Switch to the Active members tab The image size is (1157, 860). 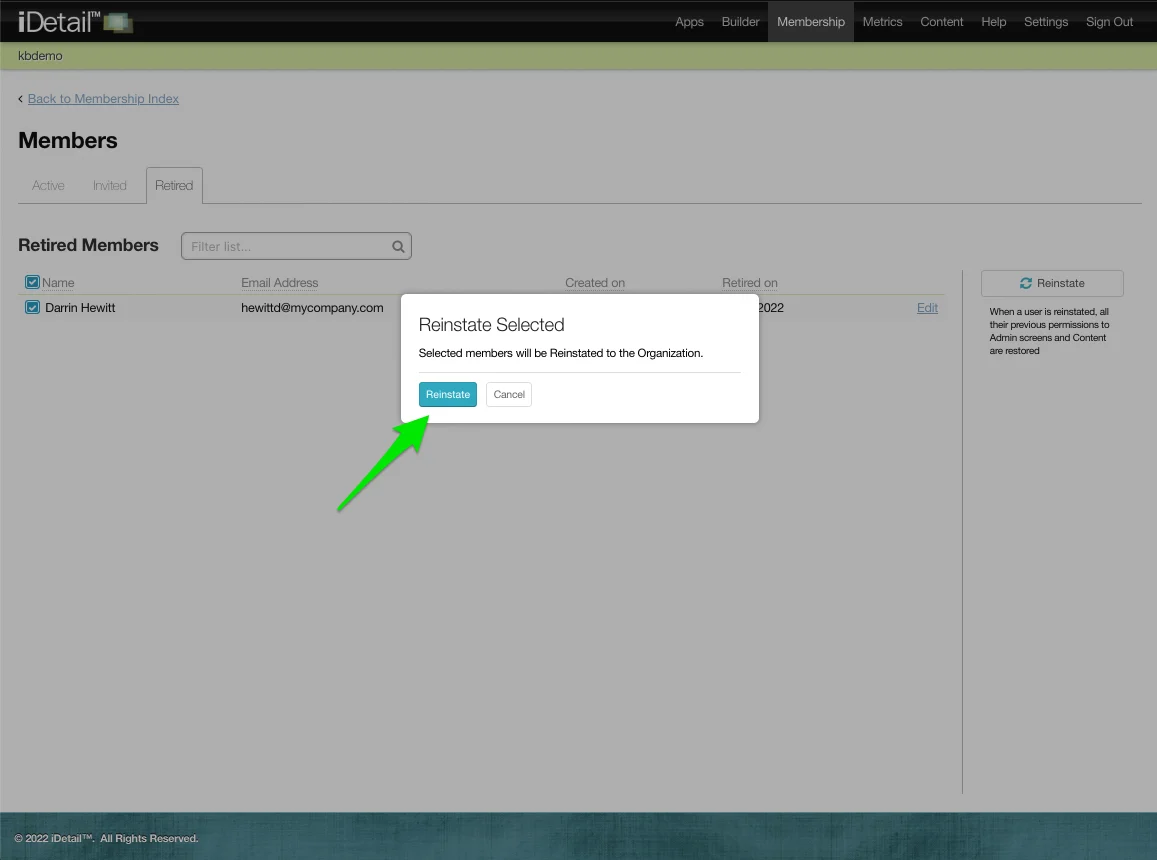(x=48, y=186)
